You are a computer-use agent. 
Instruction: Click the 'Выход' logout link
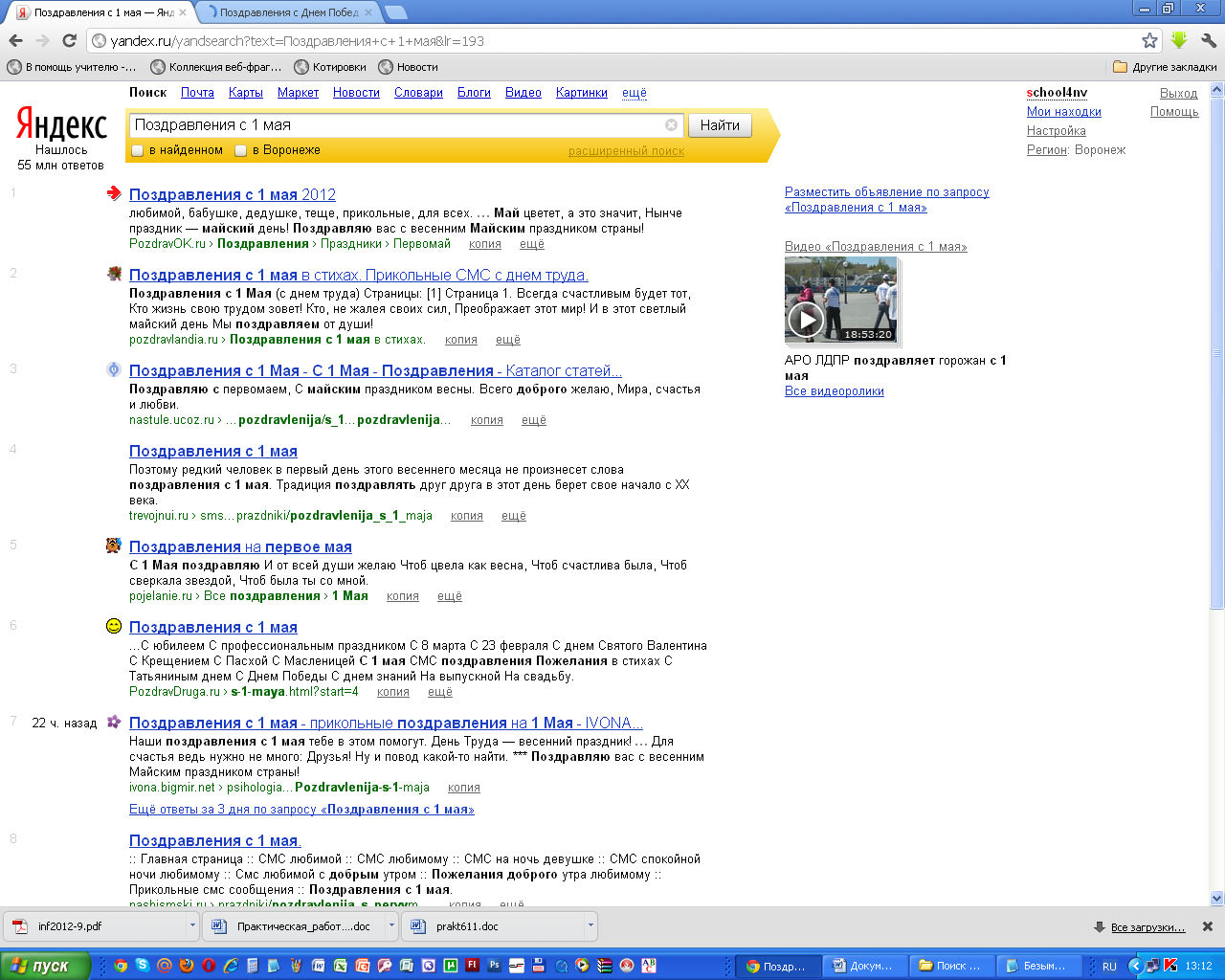1179,93
